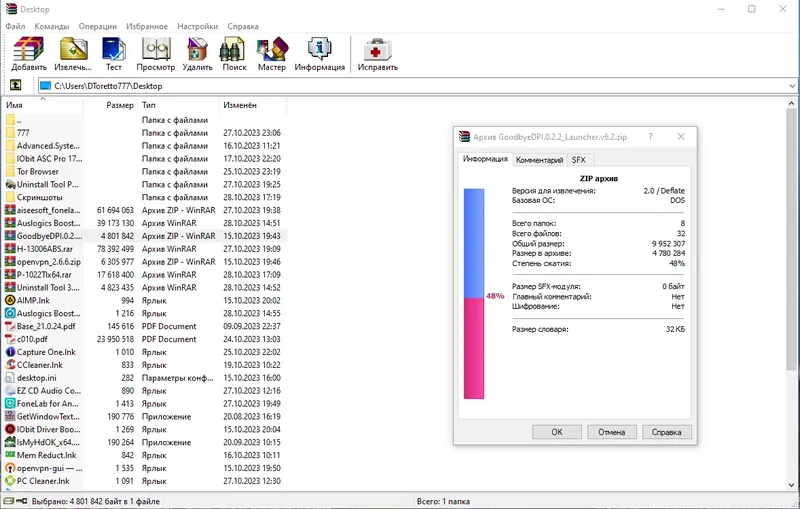This screenshot has height=509, width=800.
Task: Sort the list by Тип column
Action: (x=178, y=105)
